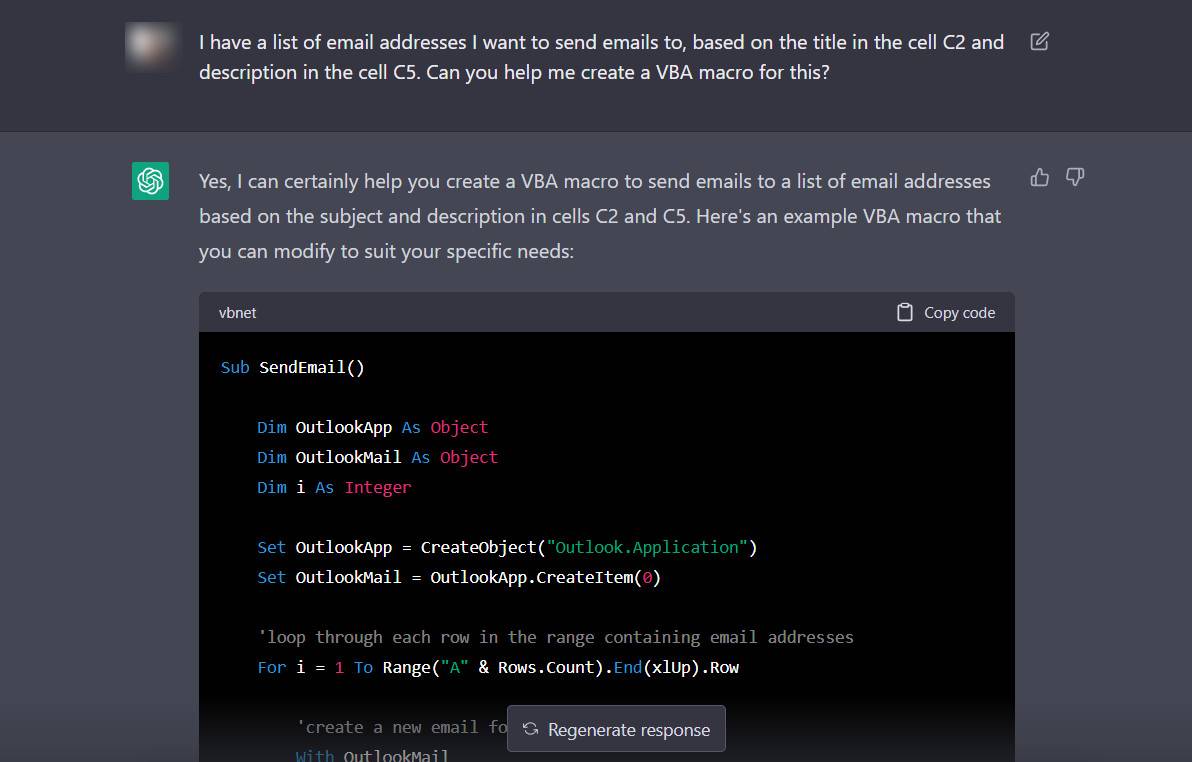This screenshot has width=1192, height=762.
Task: Click the "vbnet" language label
Action: coord(238,313)
